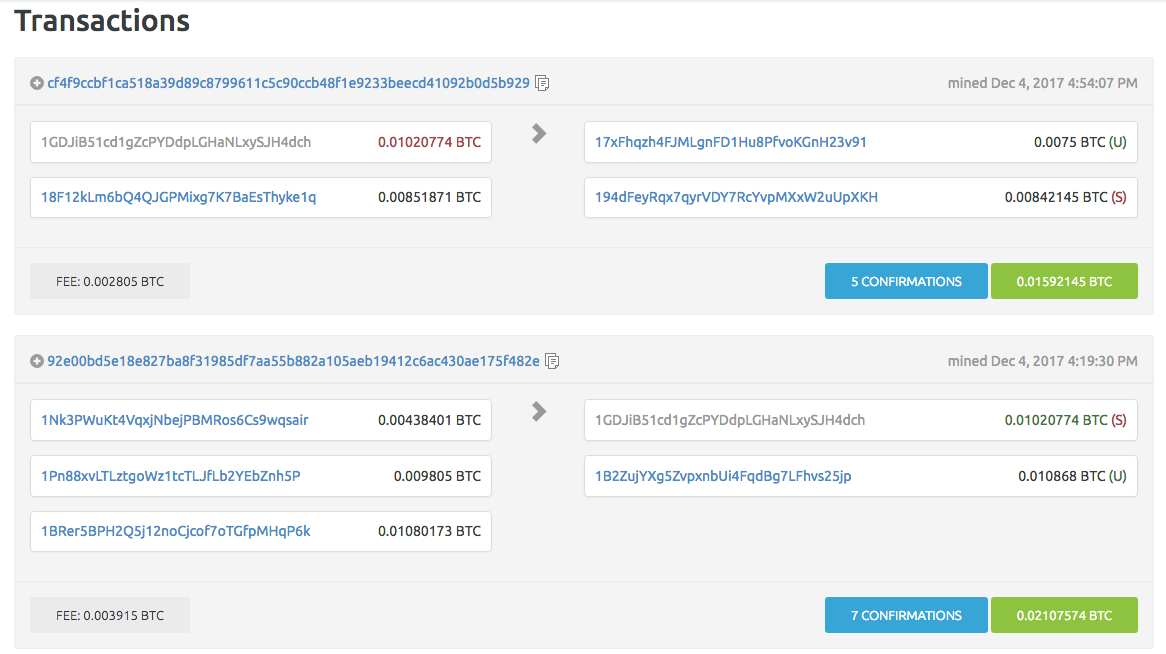Select the FEE: 0.003915 BTC label
The height and width of the screenshot is (654, 1166).
110,615
